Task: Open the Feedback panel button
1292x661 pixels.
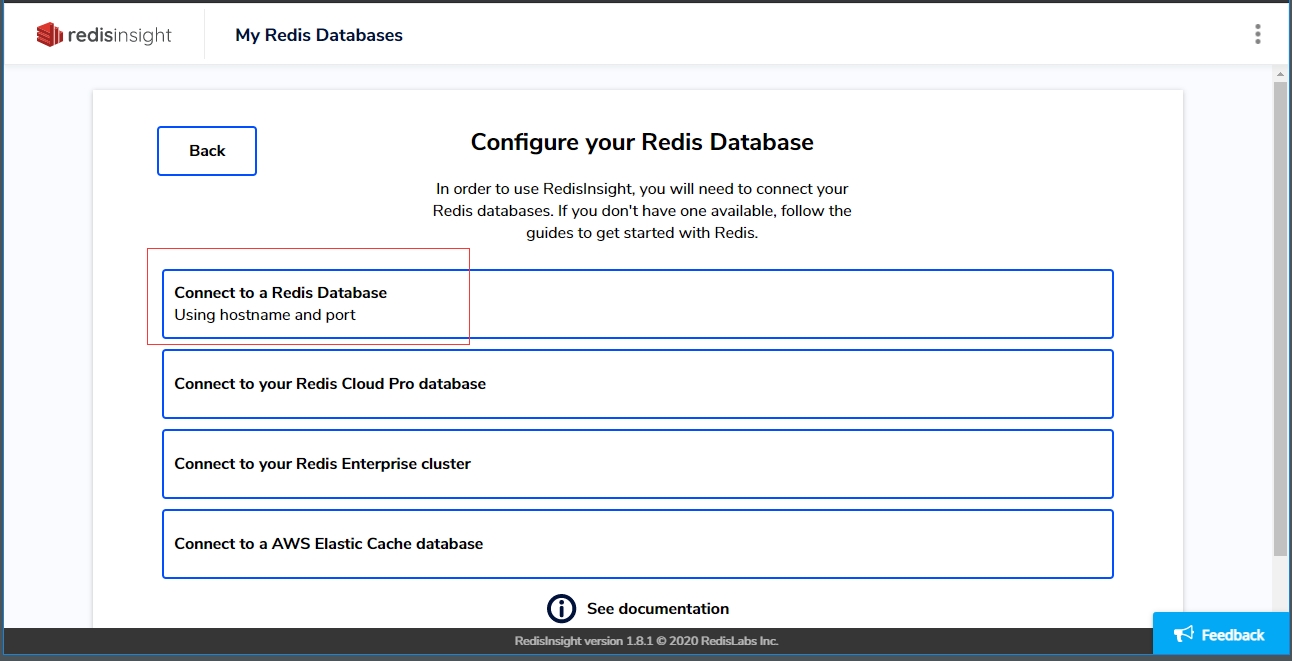Action: (x=1221, y=635)
